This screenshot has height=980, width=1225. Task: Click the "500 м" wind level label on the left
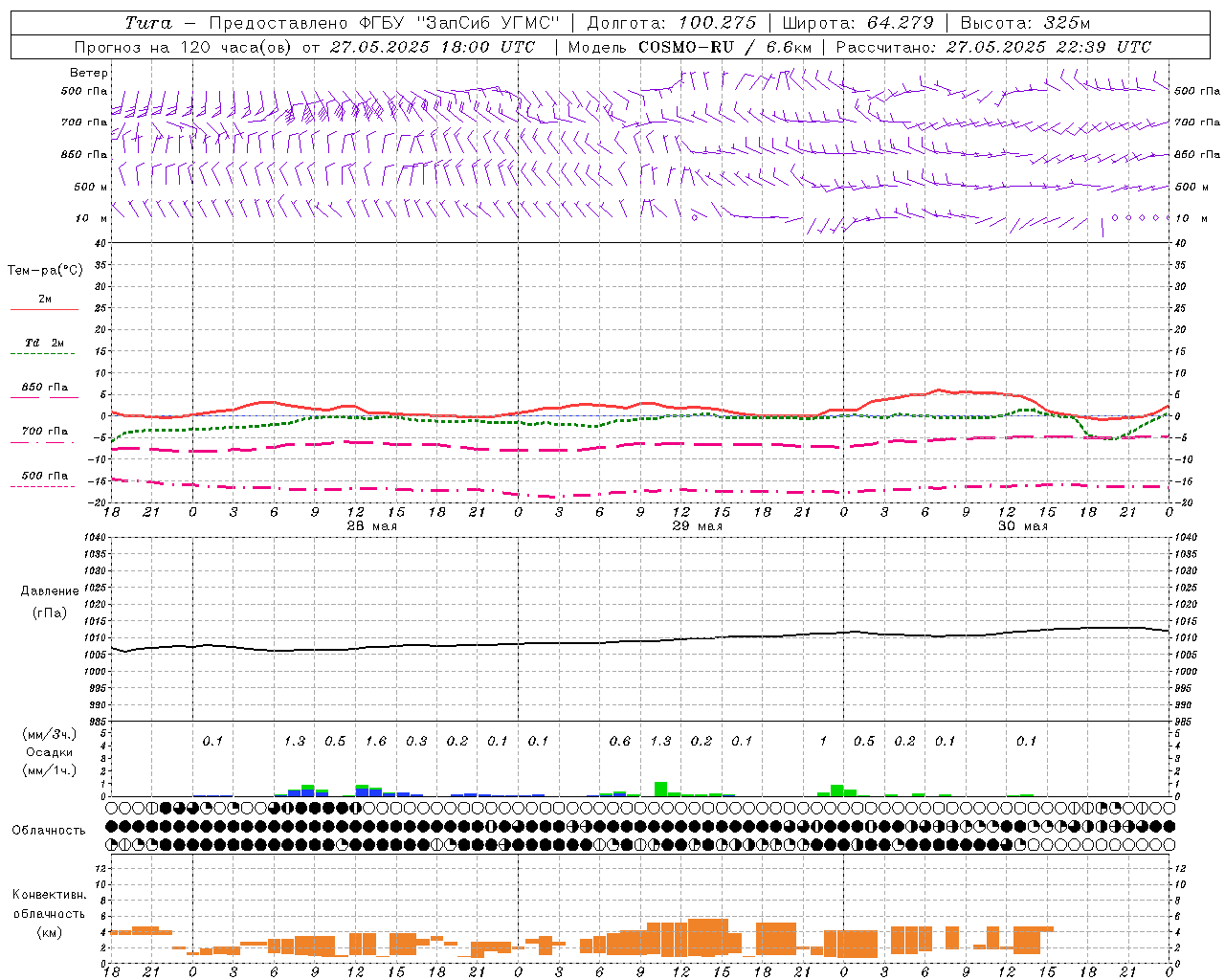(x=91, y=187)
